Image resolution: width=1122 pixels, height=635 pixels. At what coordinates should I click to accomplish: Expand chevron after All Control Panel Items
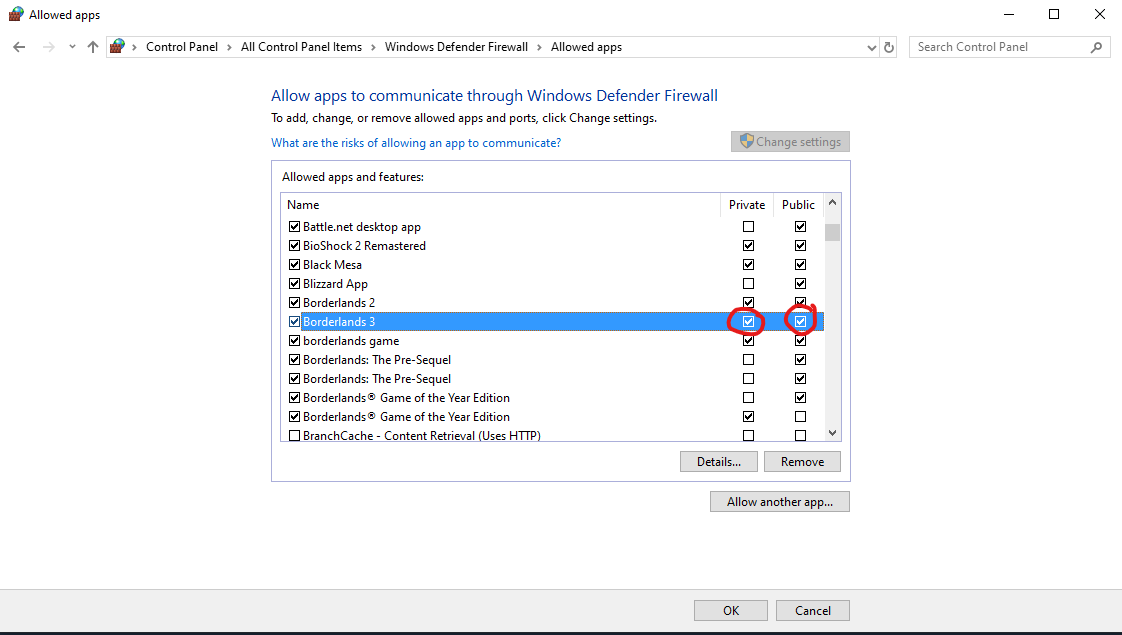pos(373,47)
